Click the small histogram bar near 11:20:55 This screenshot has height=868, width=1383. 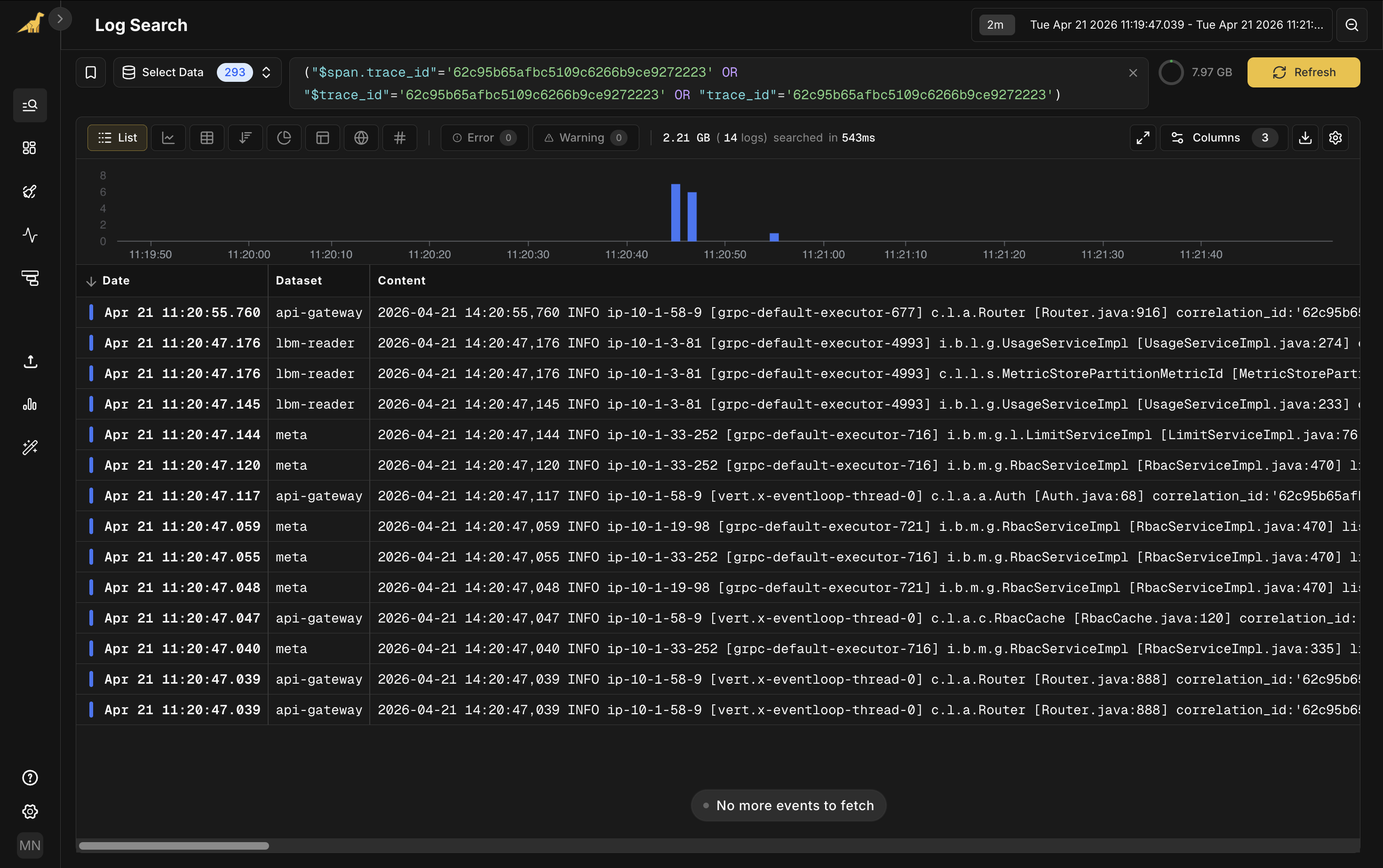click(x=774, y=237)
